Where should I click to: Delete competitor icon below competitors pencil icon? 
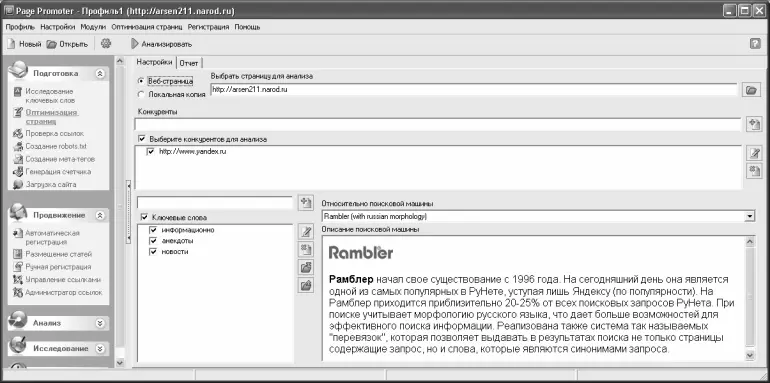coord(754,170)
